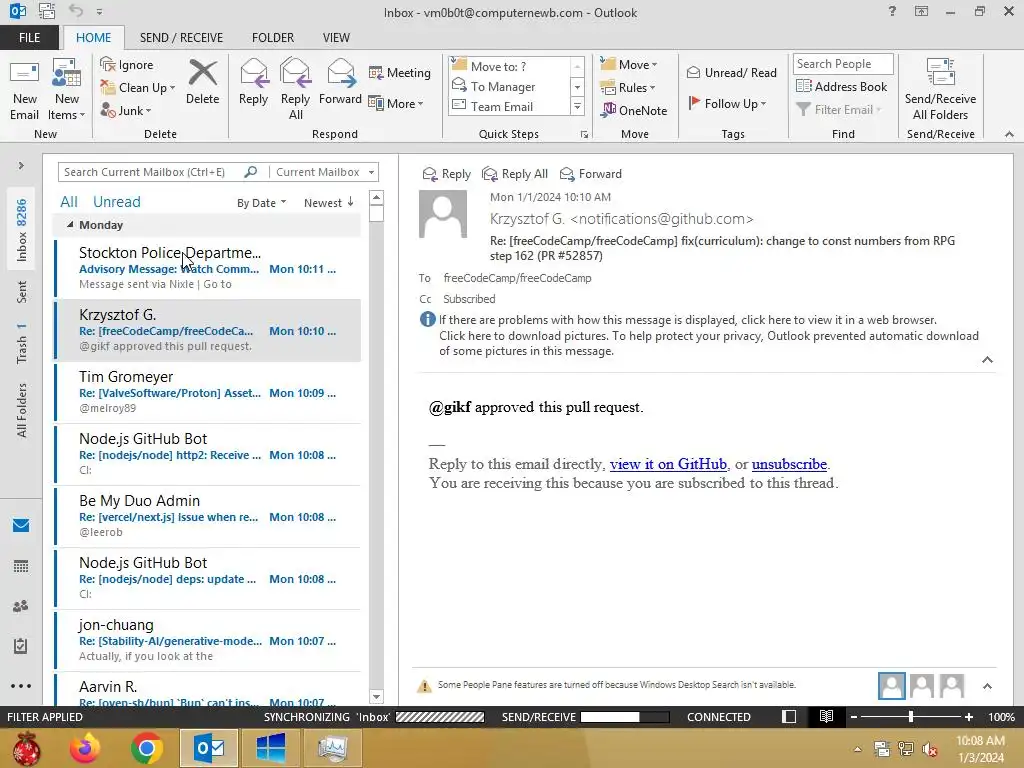Open the Trash folder
This screenshot has height=768, width=1024.
pos(22,343)
